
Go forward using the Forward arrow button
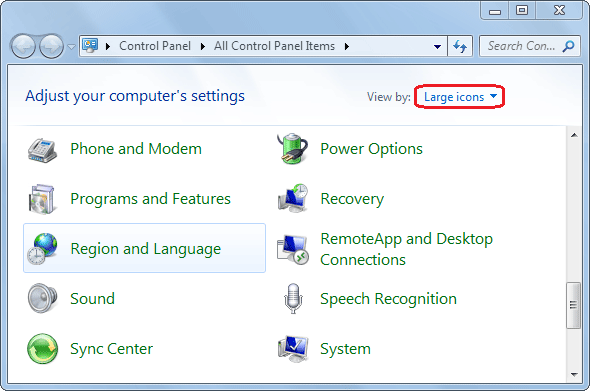(x=52, y=46)
